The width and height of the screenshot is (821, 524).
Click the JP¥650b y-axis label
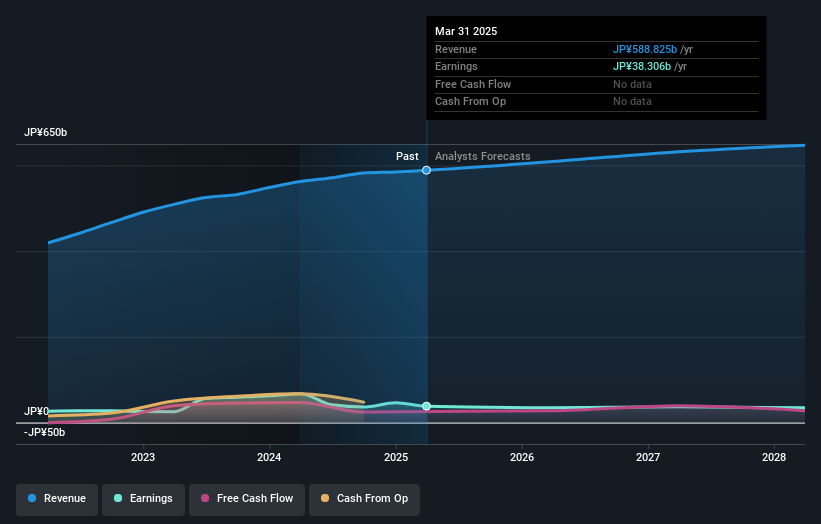click(46, 132)
